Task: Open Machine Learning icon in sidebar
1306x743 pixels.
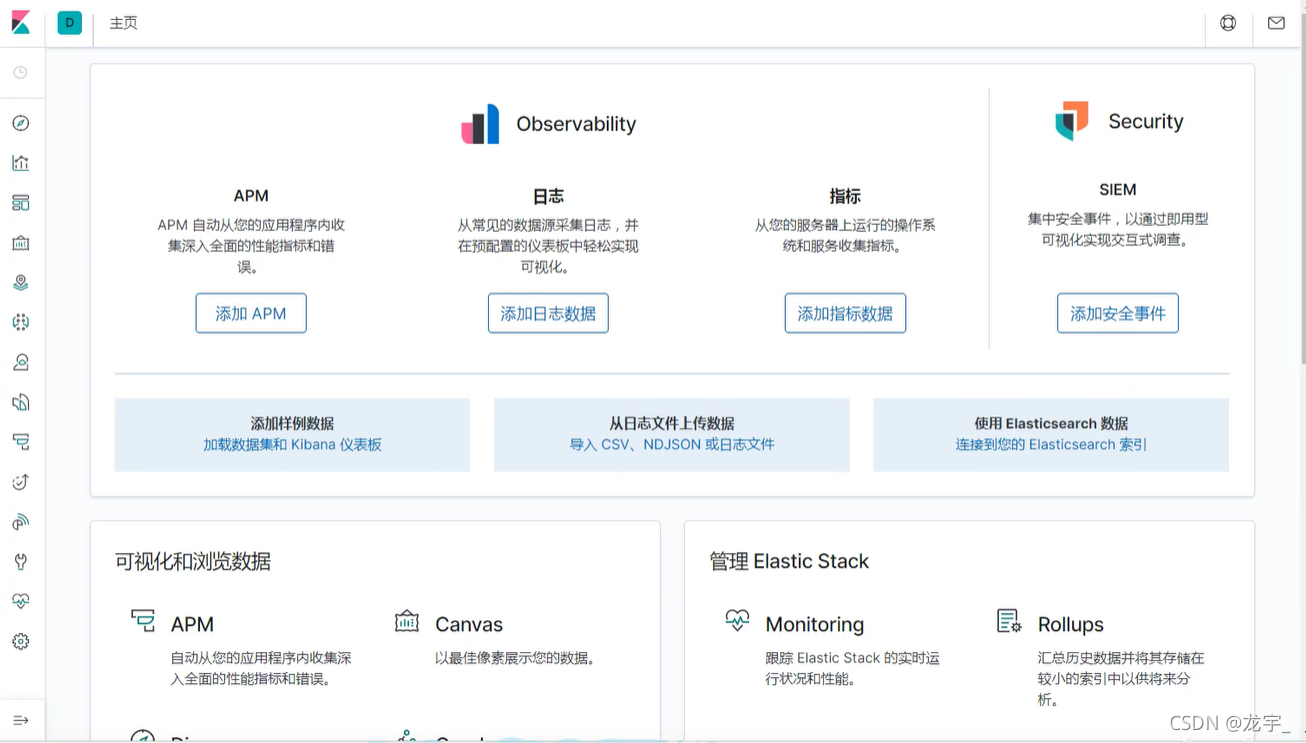Action: point(21,322)
